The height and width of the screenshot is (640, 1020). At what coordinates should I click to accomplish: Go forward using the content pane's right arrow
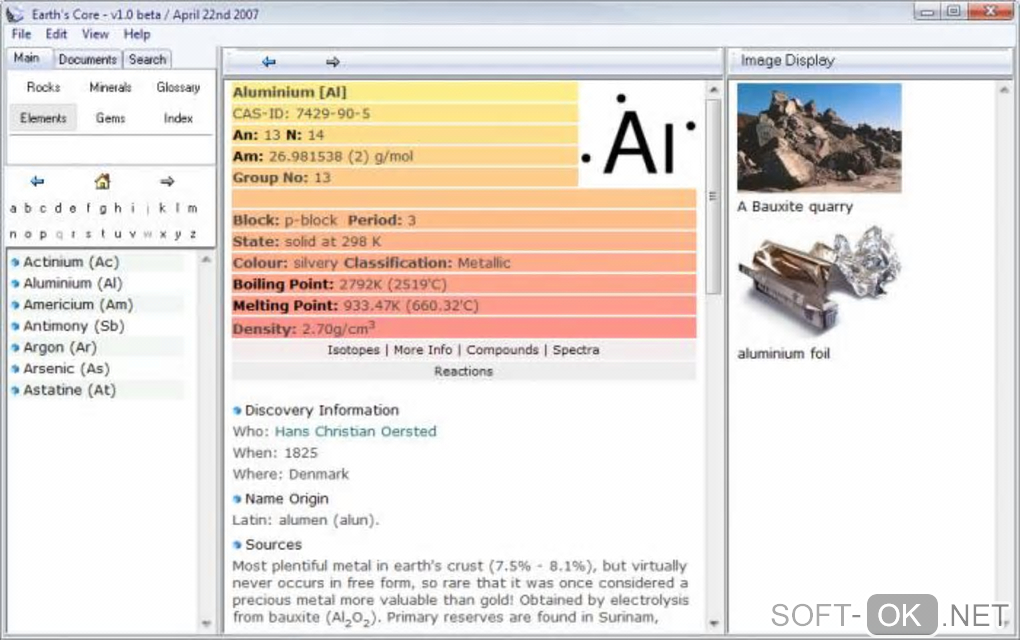332,62
